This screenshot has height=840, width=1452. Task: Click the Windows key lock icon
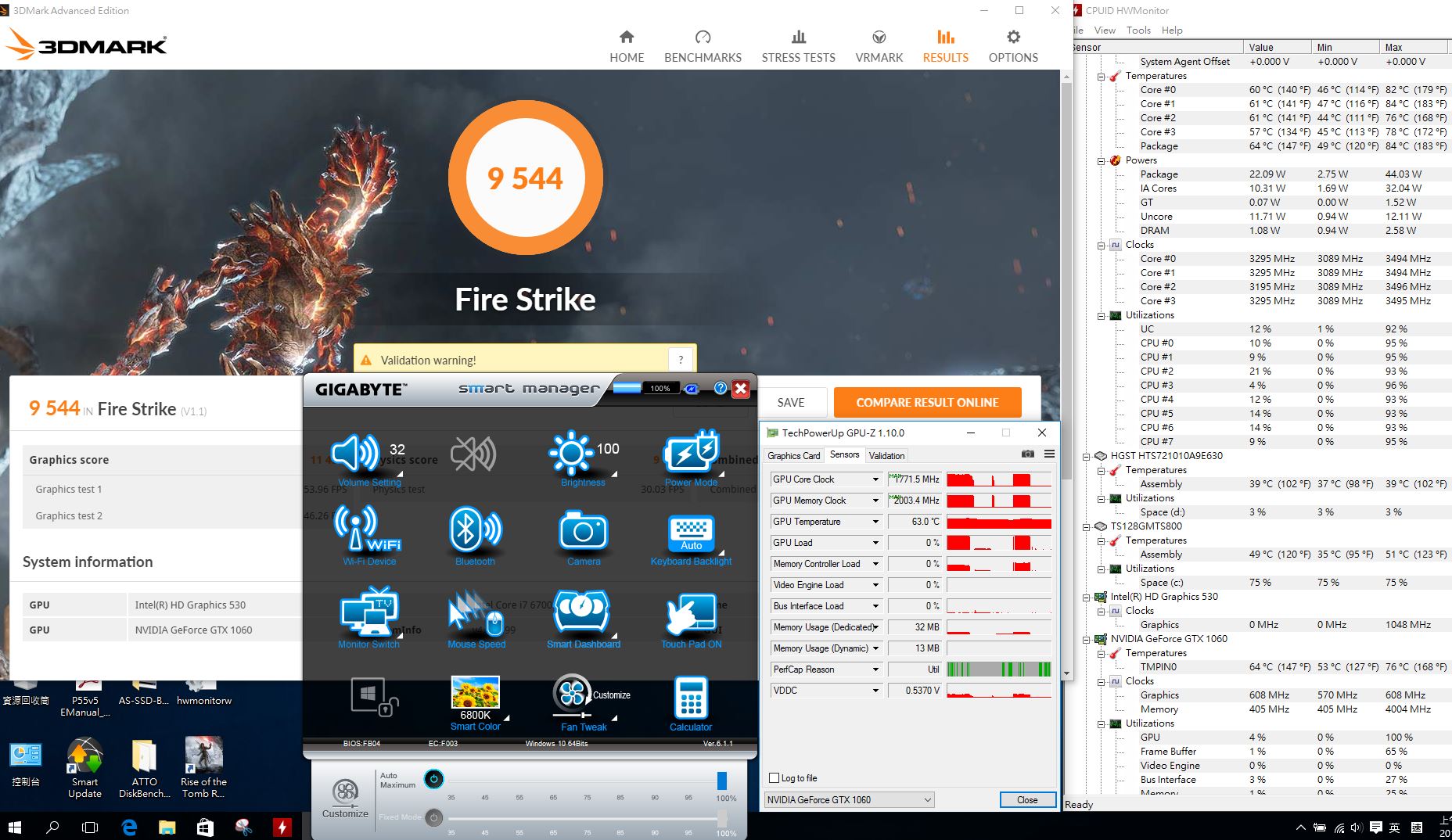tap(374, 696)
